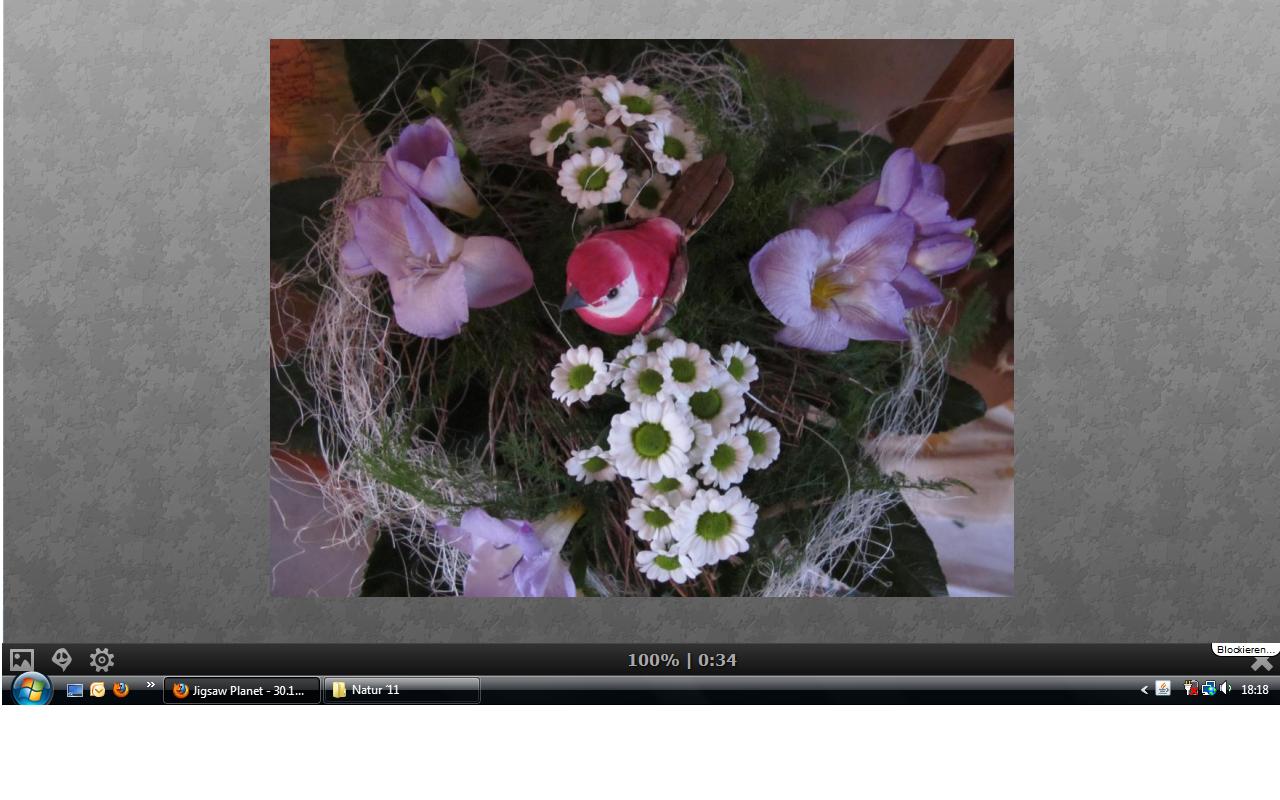Click the taskbar clock showing 18:18
The image size is (1280, 800).
1255,690
